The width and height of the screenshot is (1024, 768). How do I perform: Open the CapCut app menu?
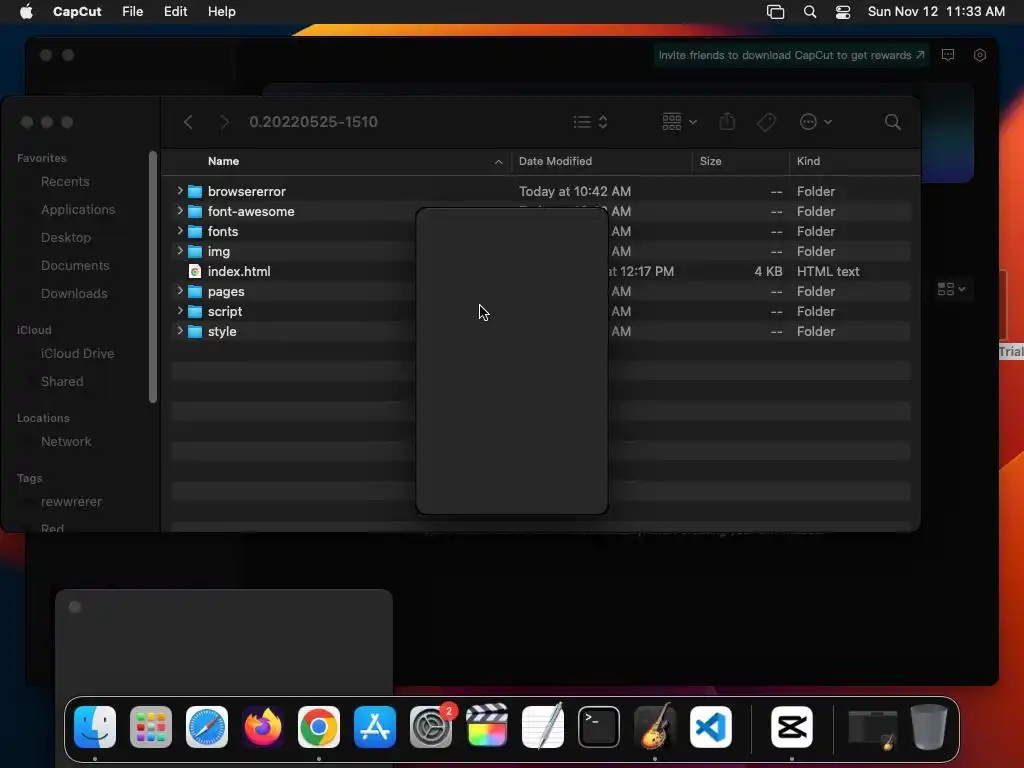pyautogui.click(x=77, y=12)
